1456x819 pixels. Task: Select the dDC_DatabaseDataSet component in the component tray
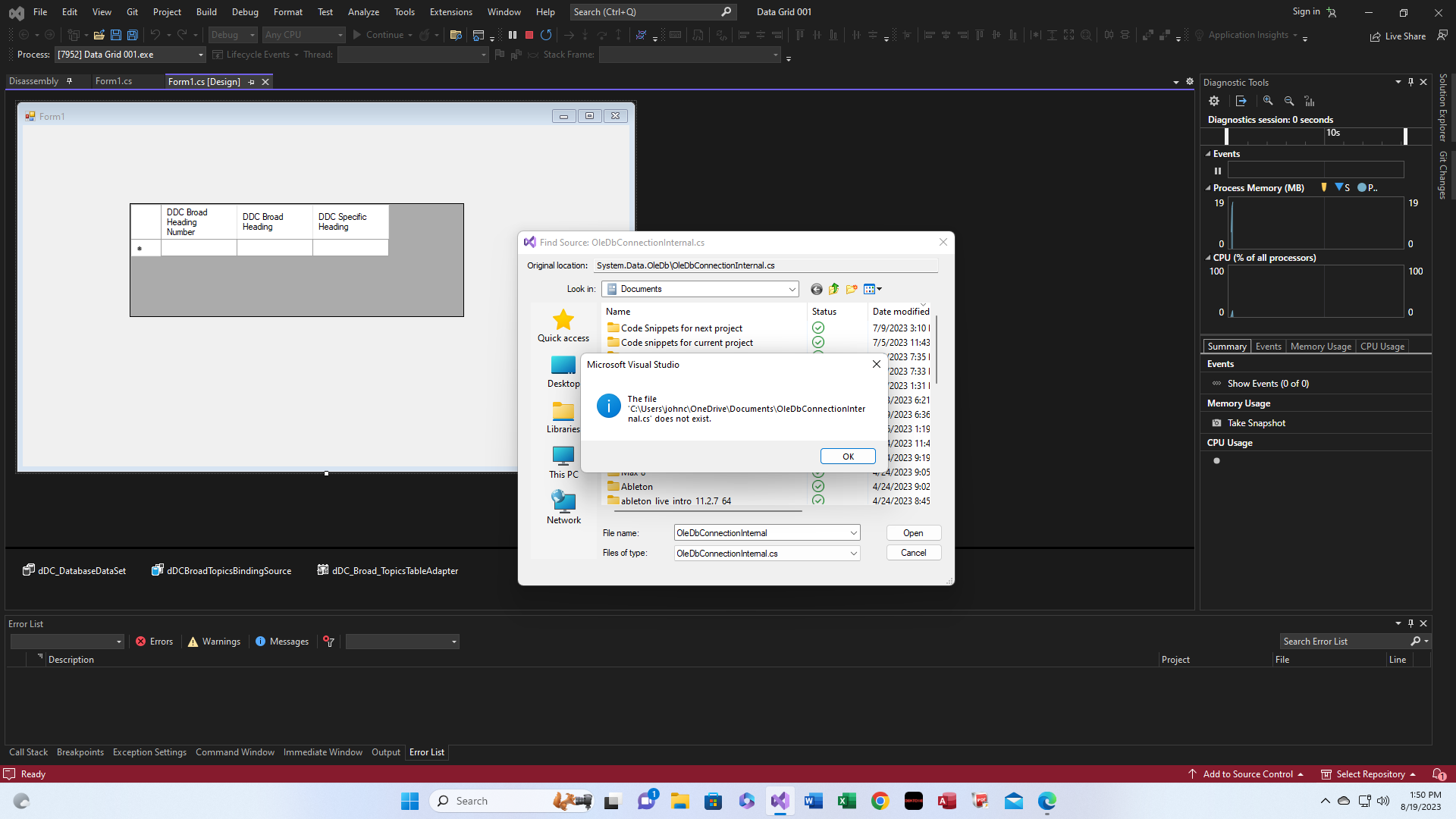pyautogui.click(x=74, y=570)
